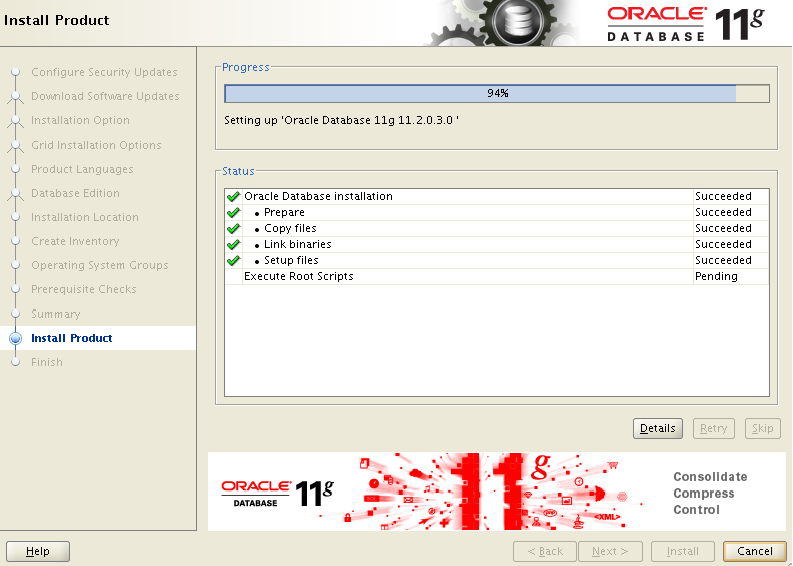The width and height of the screenshot is (793, 566).
Task: Click the green checkmark beside Setup files
Action: coord(233,261)
